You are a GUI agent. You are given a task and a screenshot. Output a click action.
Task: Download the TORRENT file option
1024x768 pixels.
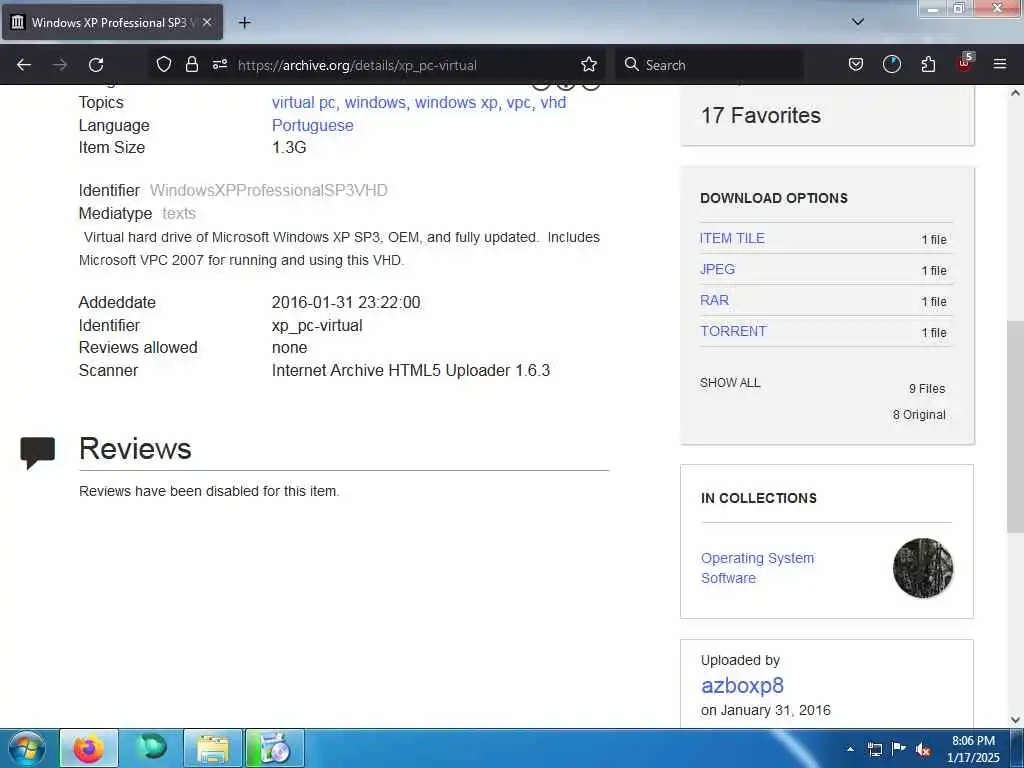click(x=733, y=331)
